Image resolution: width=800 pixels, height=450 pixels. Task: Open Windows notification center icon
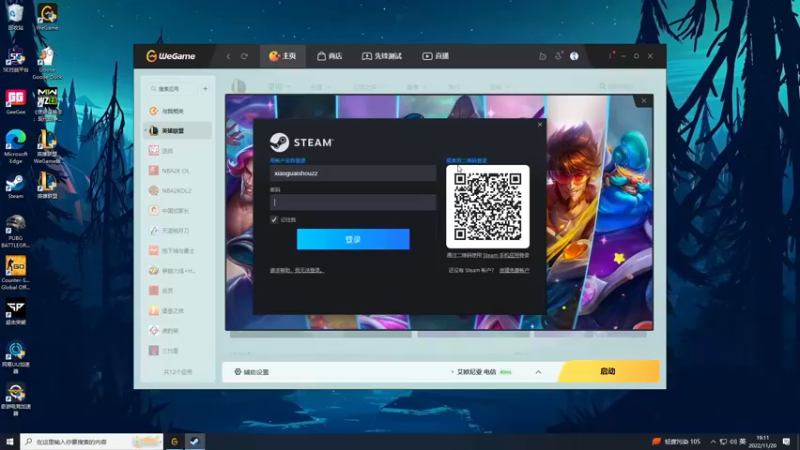tap(786, 441)
